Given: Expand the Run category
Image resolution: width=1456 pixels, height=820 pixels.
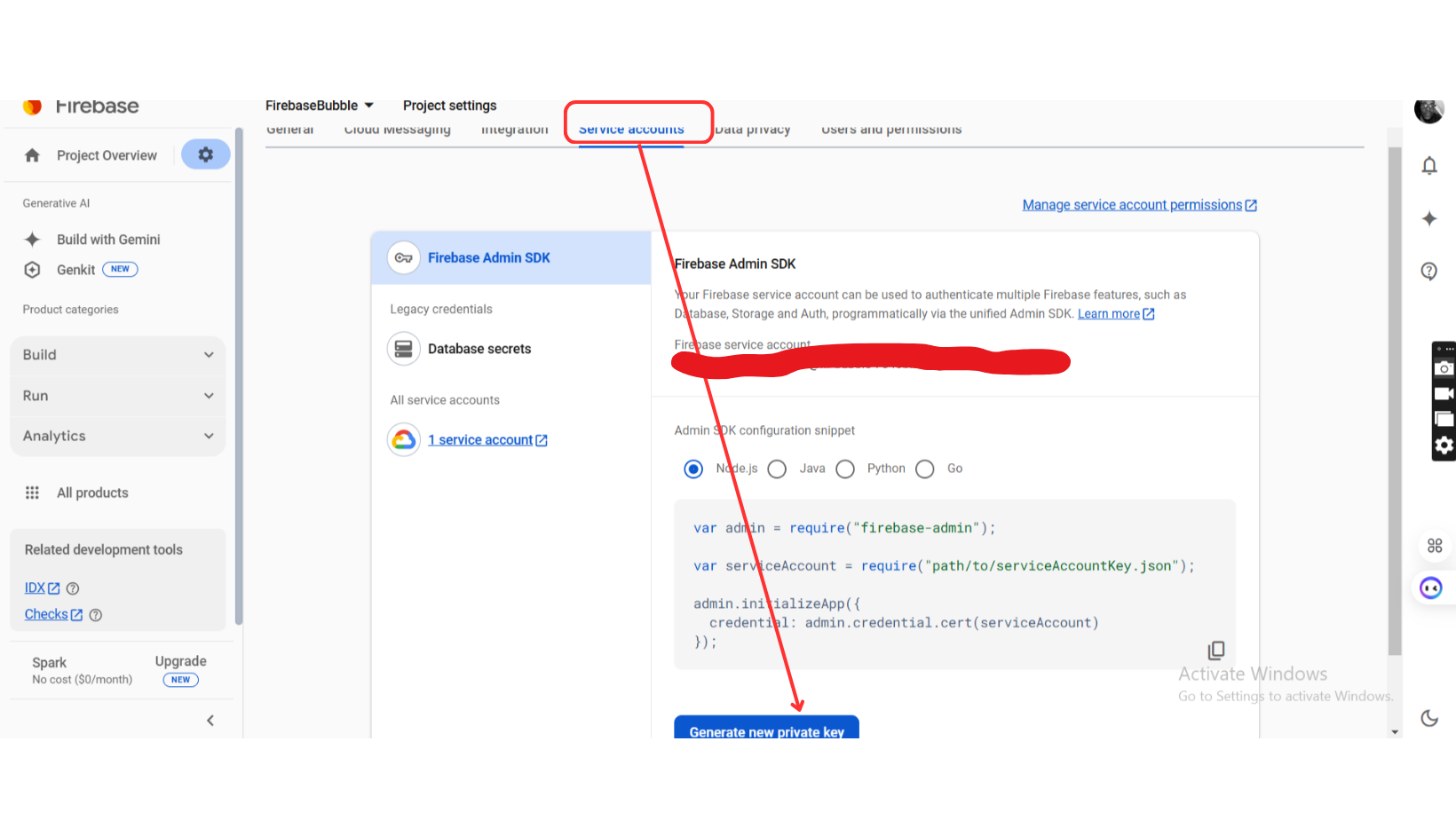Looking at the screenshot, I should pos(118,396).
